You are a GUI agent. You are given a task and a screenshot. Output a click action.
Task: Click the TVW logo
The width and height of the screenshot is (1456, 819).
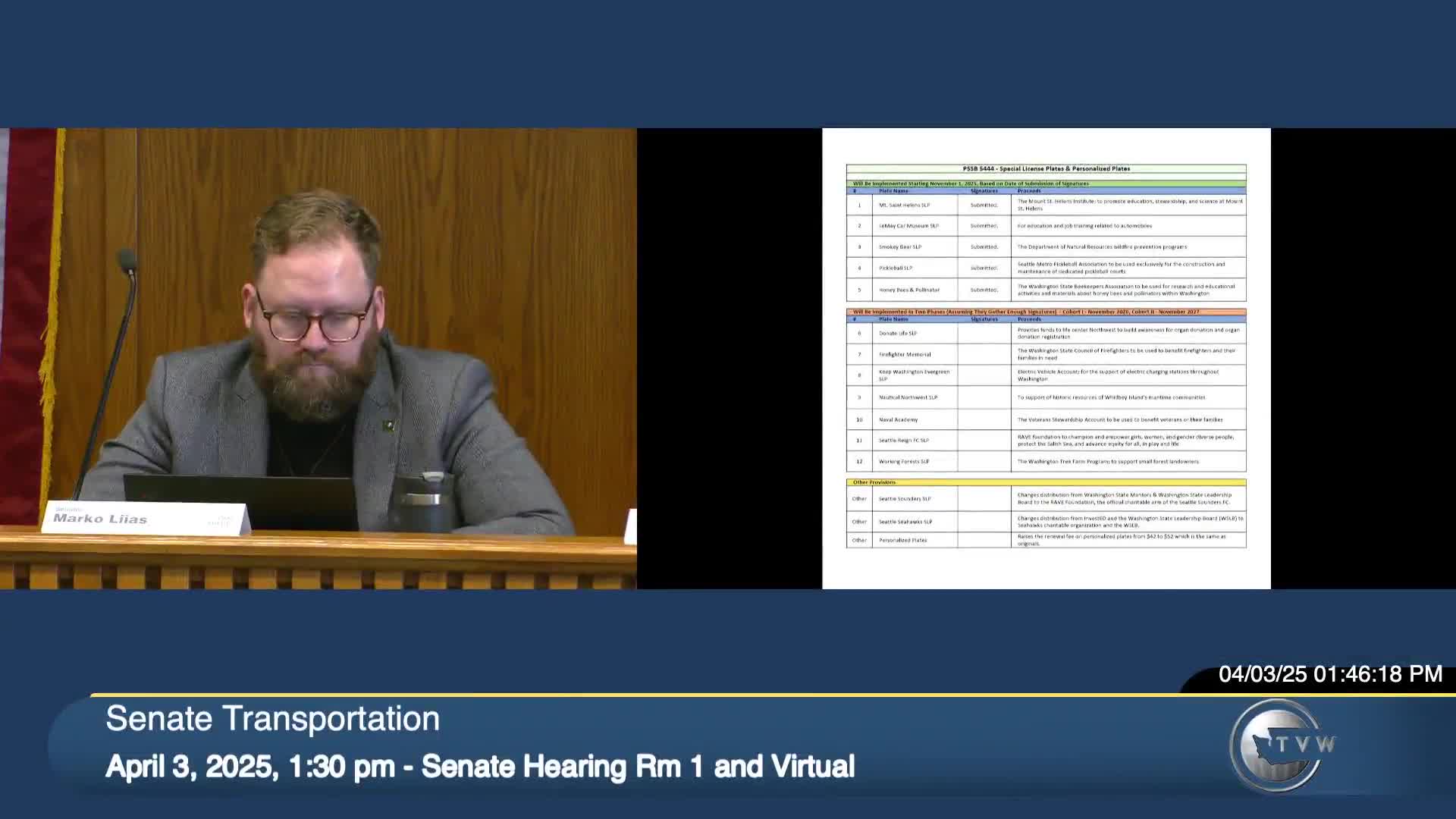(x=1280, y=745)
